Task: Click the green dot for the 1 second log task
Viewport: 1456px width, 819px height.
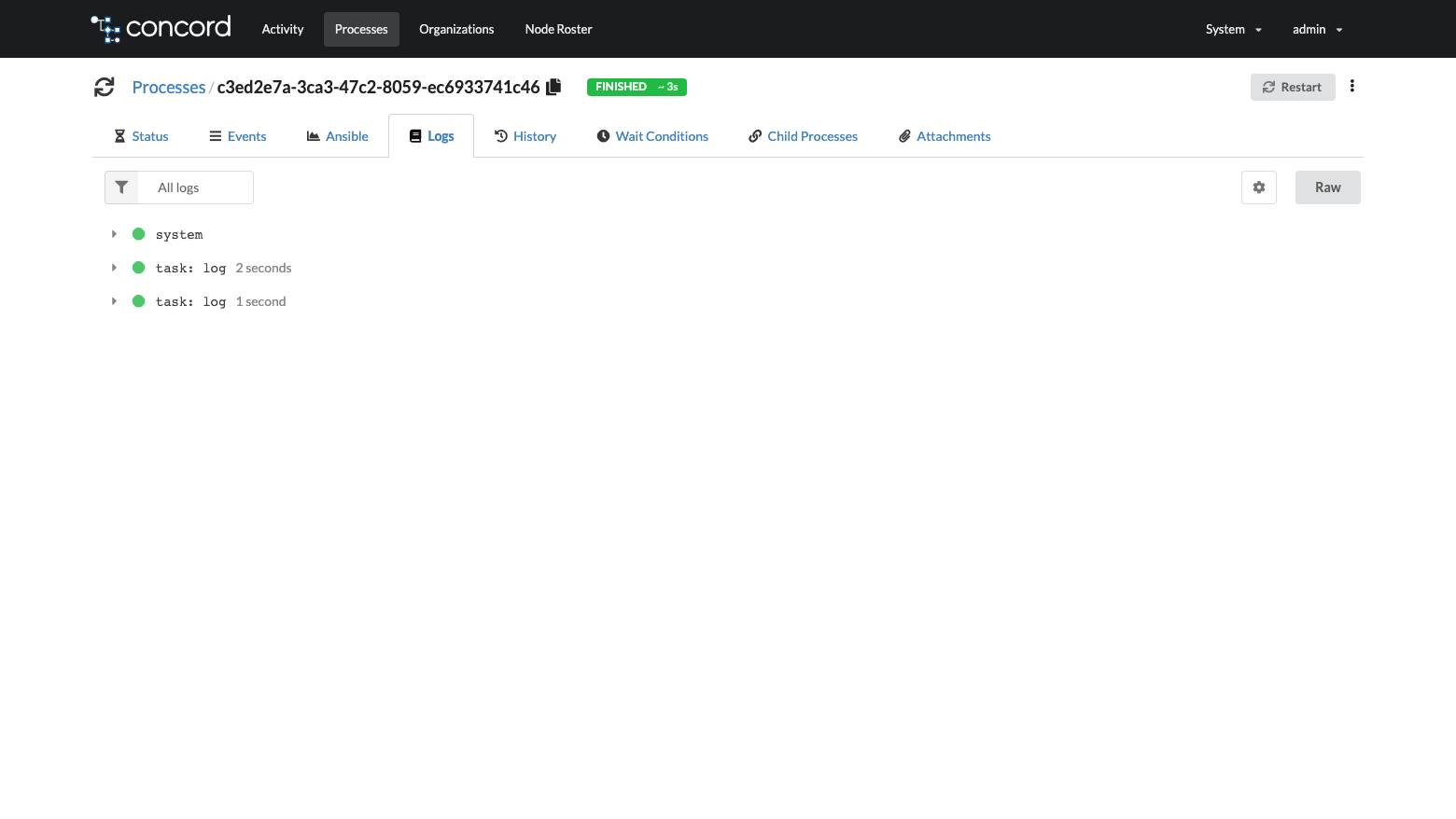Action: click(x=138, y=301)
